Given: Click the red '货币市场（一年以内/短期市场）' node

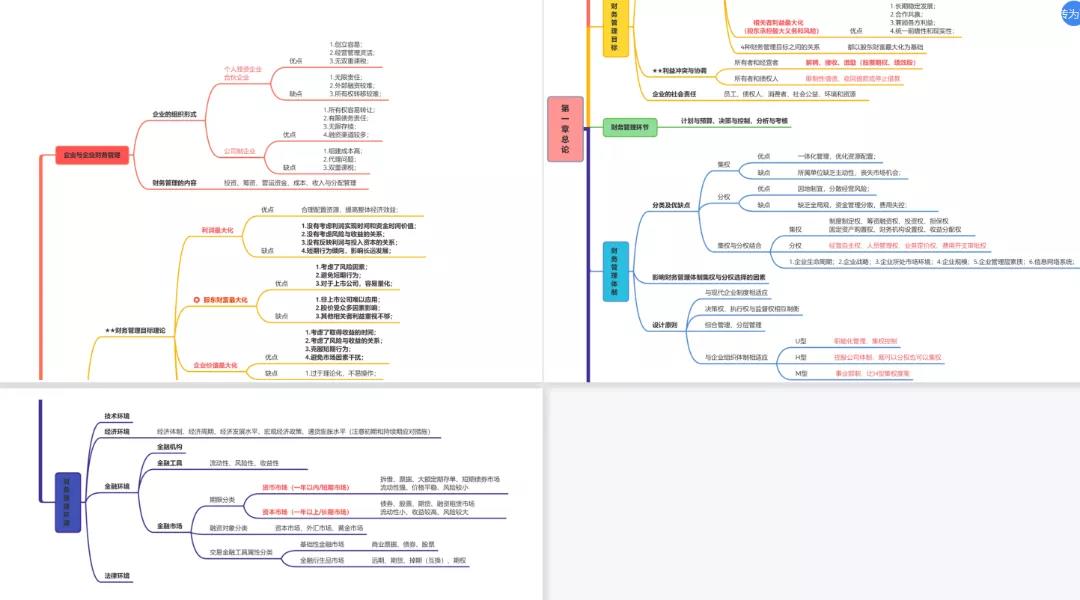Looking at the screenshot, I should coord(305,488).
